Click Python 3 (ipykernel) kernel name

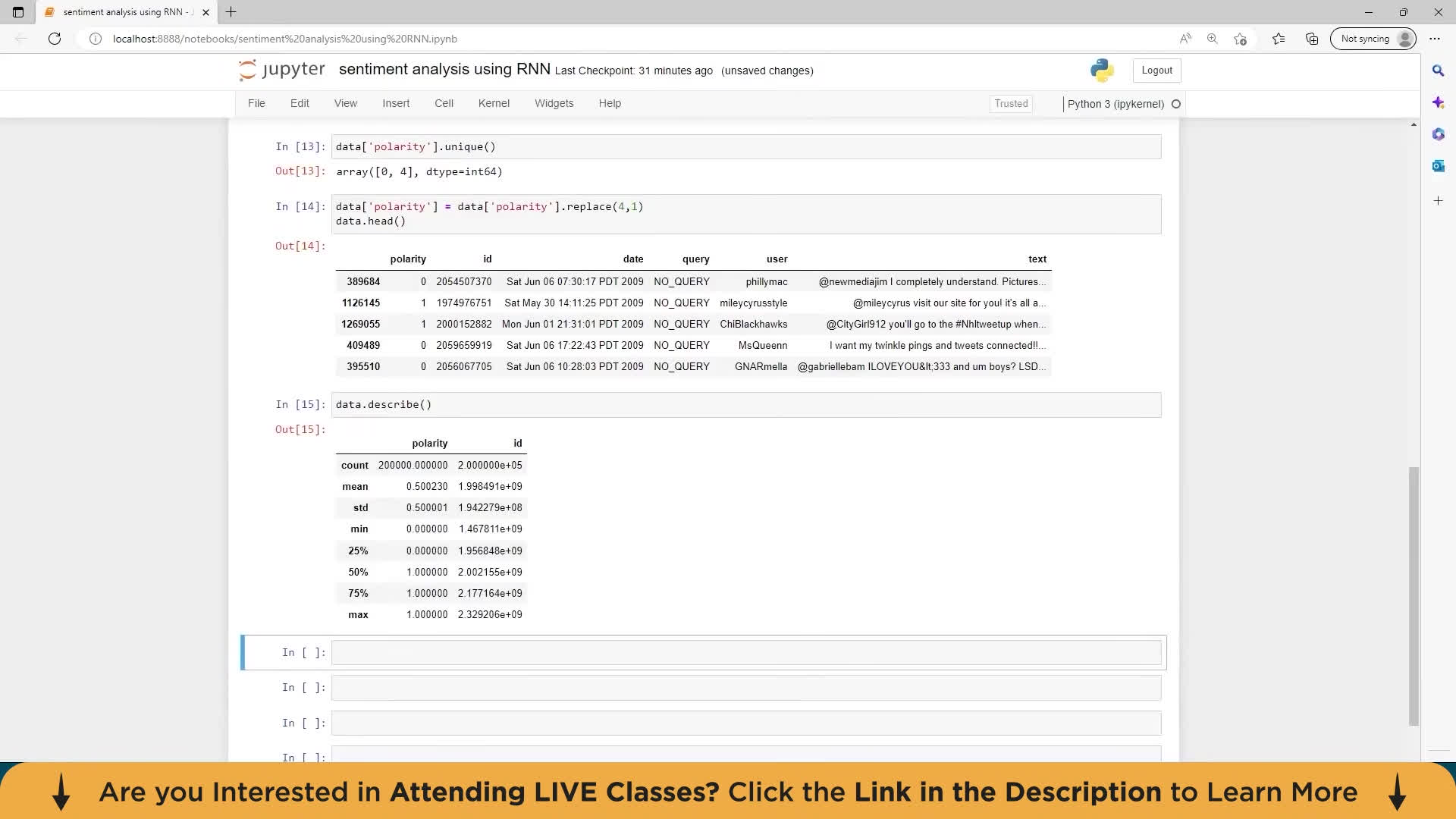pyautogui.click(x=1116, y=104)
